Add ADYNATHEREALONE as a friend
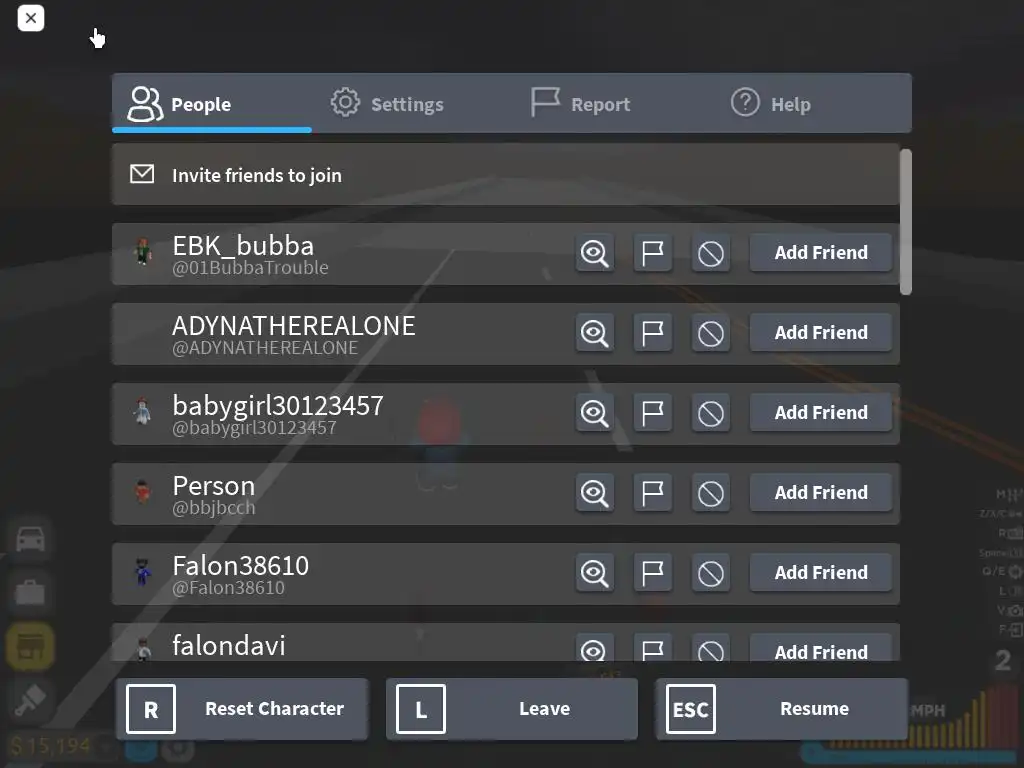This screenshot has height=768, width=1024. pos(821,333)
